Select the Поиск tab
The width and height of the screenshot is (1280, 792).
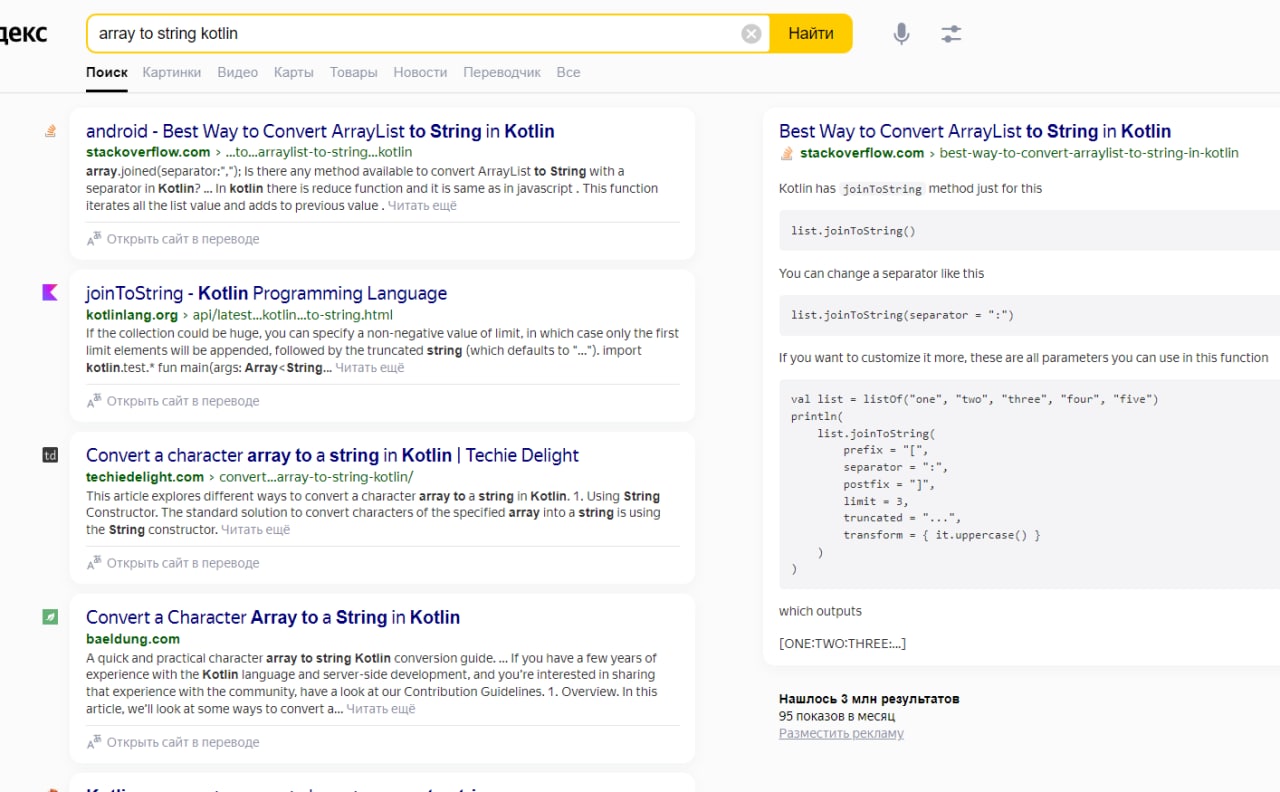click(x=107, y=72)
